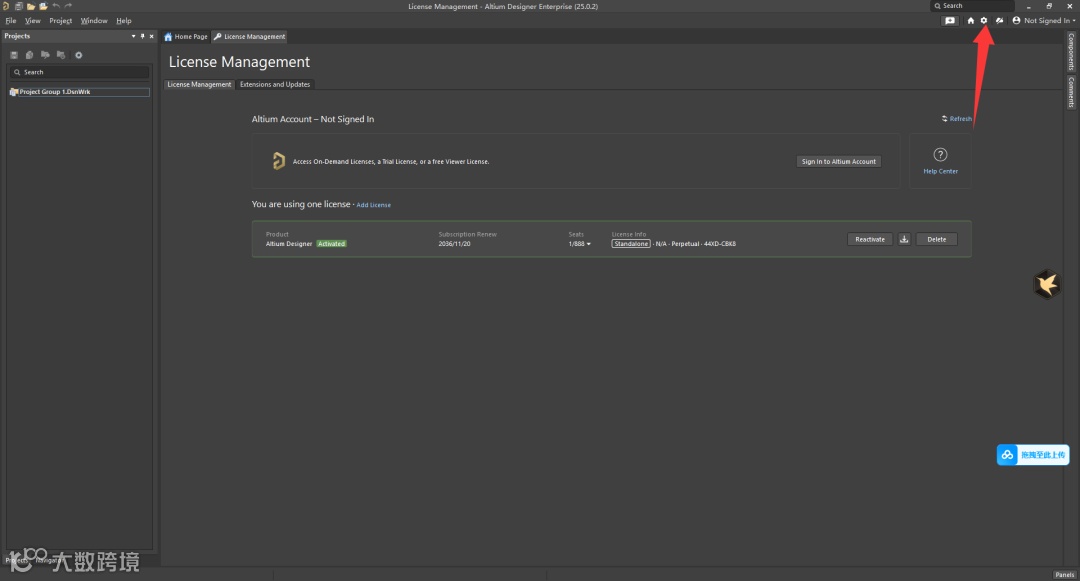Click the Undo arrow in title bar

click(56, 6)
